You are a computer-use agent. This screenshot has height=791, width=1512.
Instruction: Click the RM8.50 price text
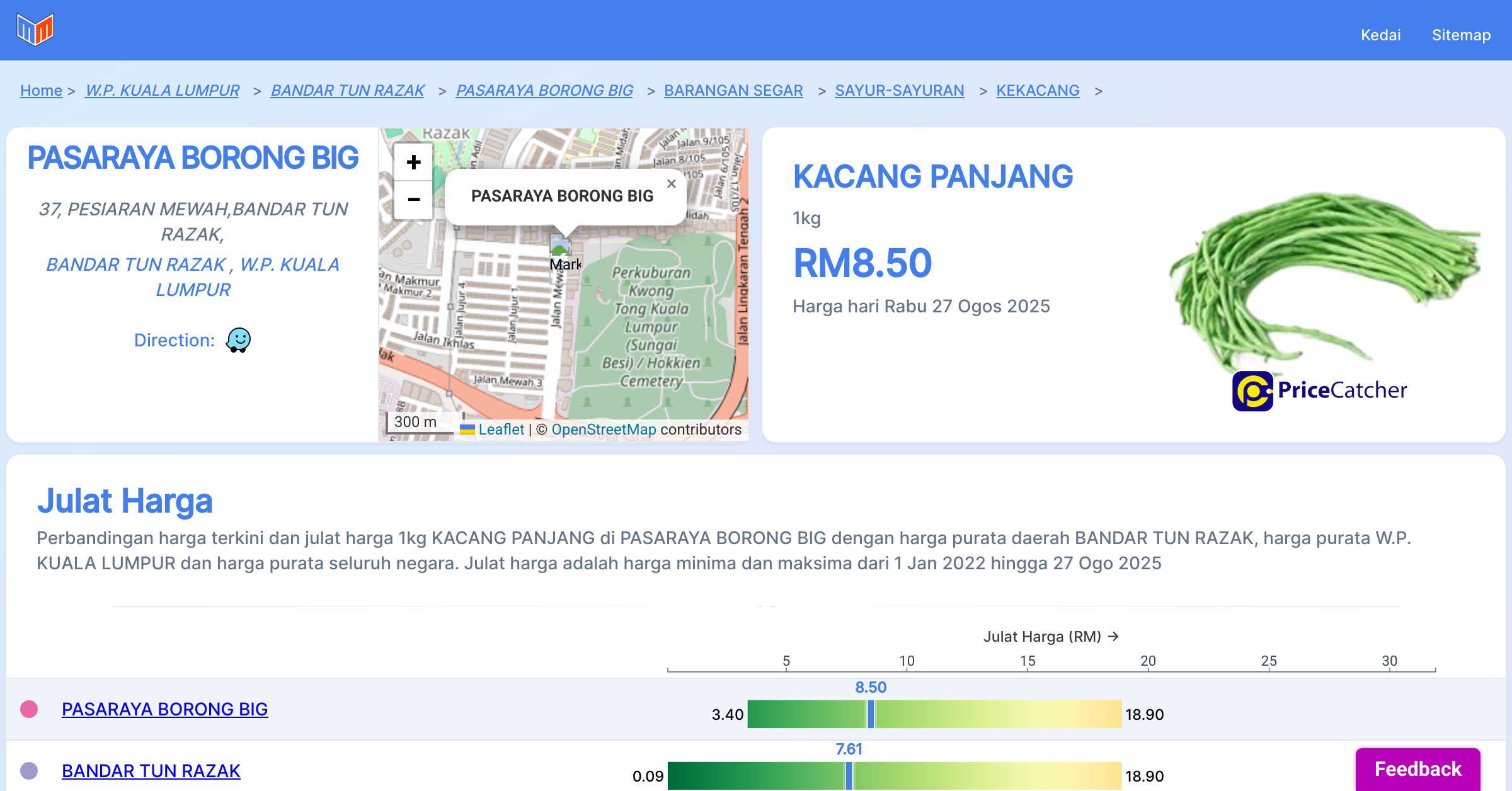pos(862,263)
